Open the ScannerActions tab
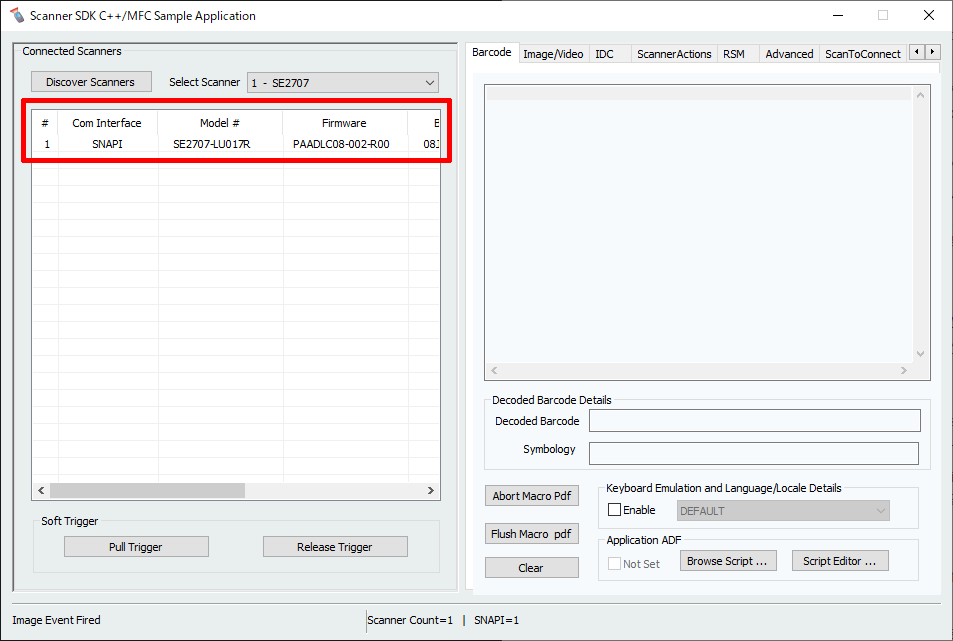Screen dimensions: 953x641 (x=674, y=54)
